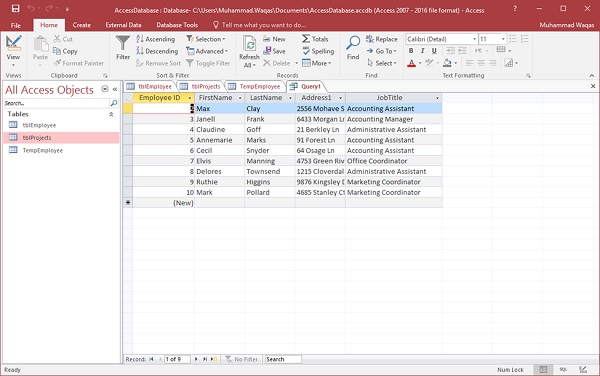The height and width of the screenshot is (376, 600).
Task: Toggle Bold text formatting
Action: [x=411, y=50]
